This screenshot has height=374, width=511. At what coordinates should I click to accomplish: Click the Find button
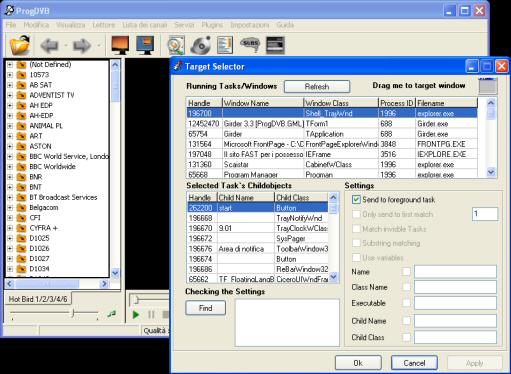205,308
